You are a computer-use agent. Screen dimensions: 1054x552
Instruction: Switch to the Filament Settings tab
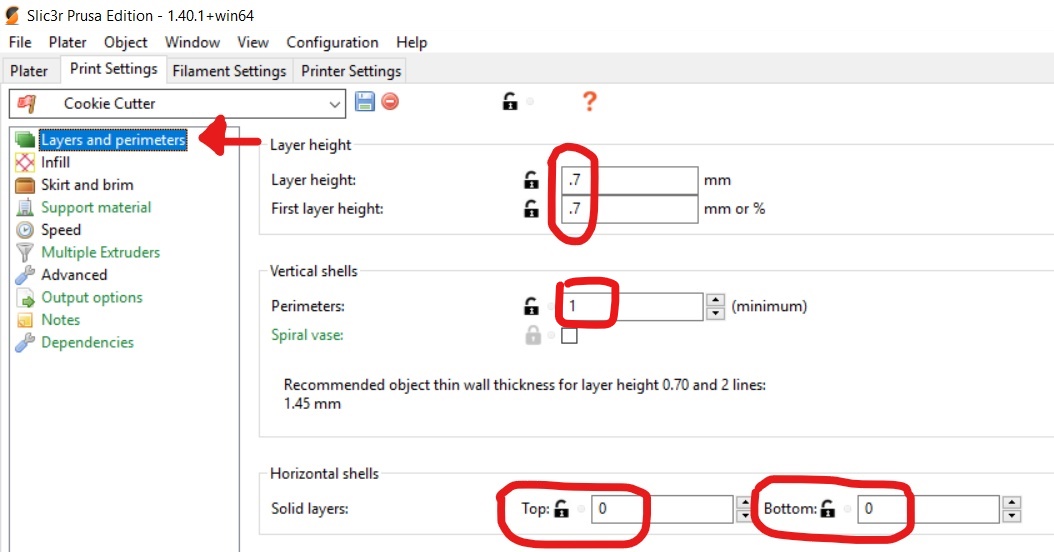tap(229, 71)
